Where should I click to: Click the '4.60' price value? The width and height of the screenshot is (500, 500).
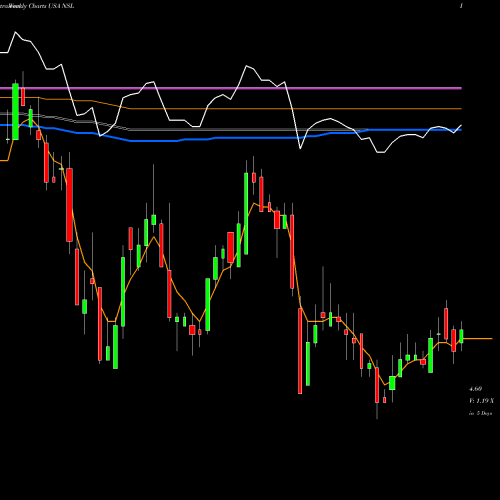[476, 389]
